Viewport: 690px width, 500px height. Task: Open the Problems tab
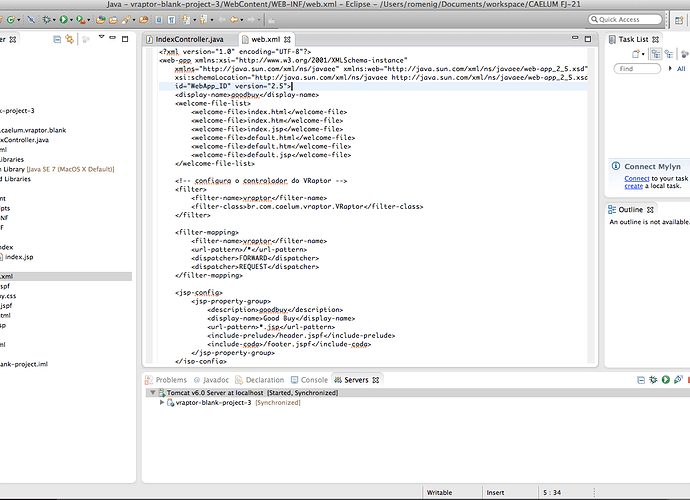pos(170,380)
